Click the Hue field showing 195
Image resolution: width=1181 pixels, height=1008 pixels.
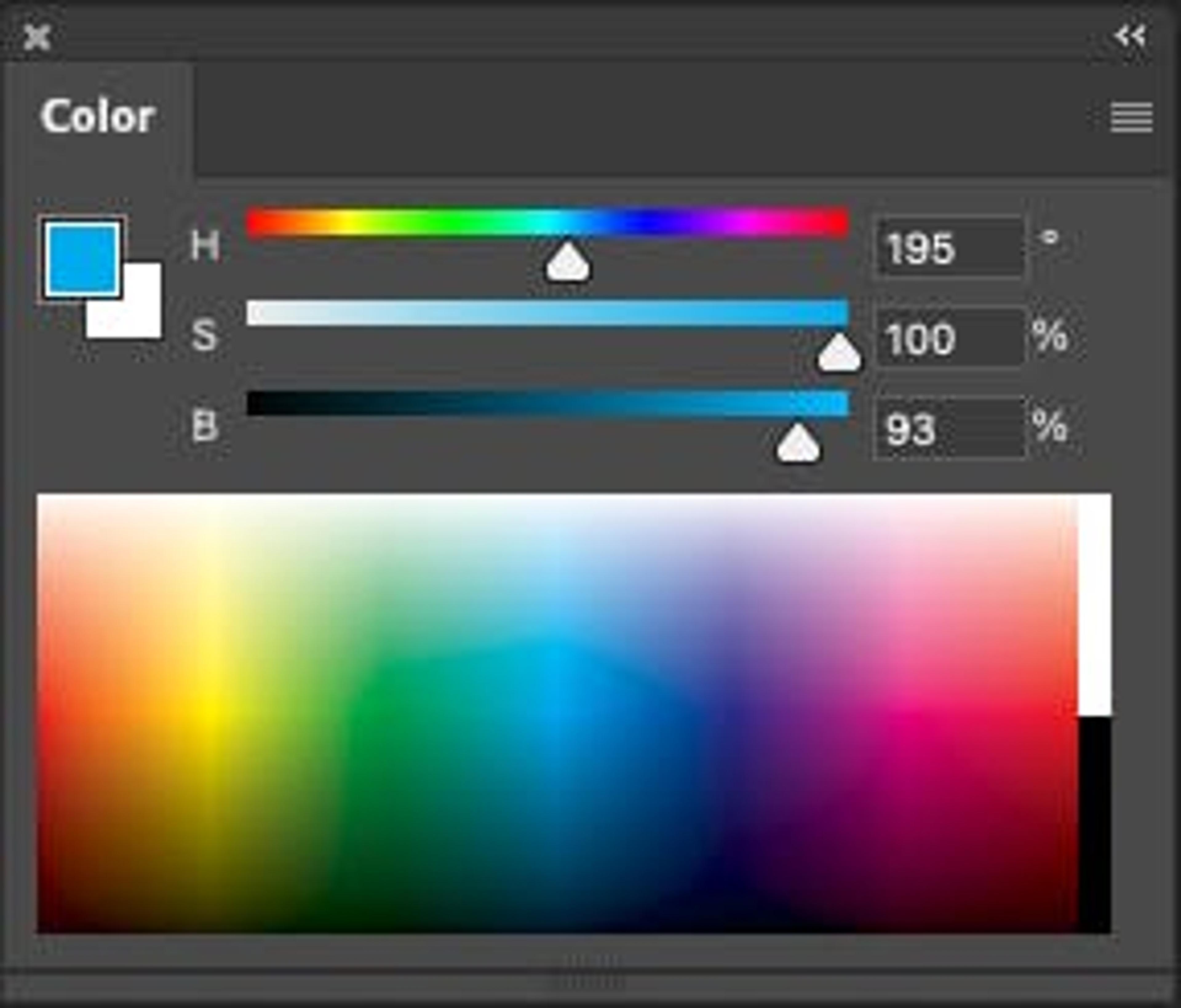[x=949, y=247]
